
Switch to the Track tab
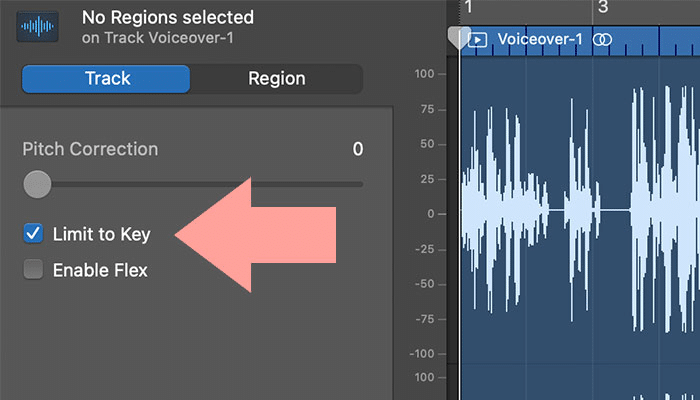(x=106, y=79)
